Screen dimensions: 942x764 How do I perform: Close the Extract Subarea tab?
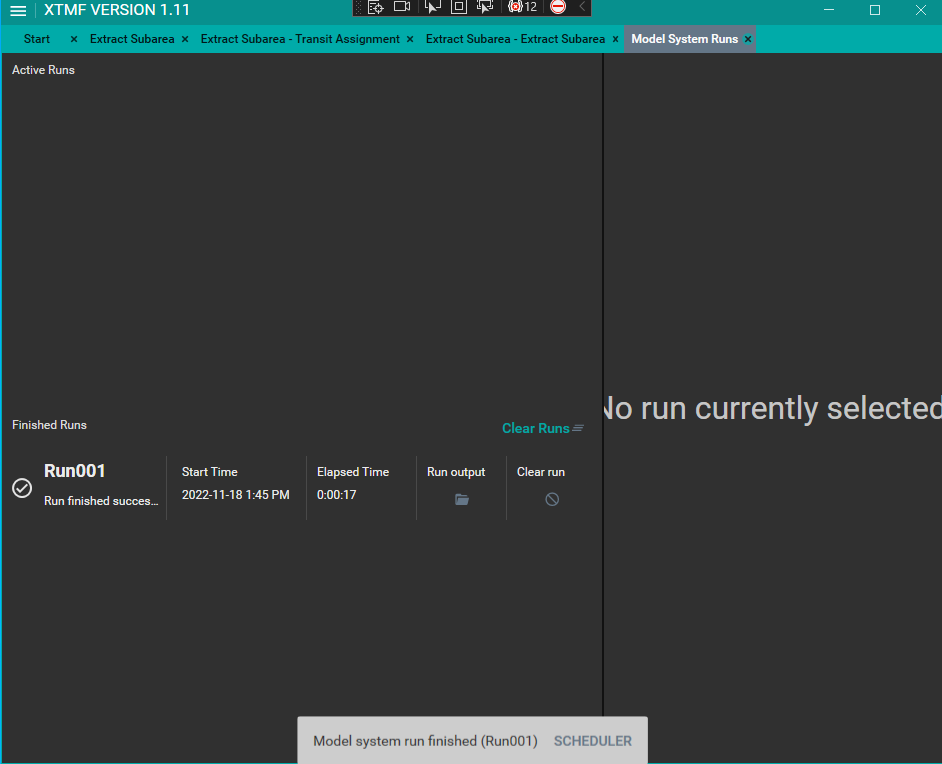tap(185, 39)
